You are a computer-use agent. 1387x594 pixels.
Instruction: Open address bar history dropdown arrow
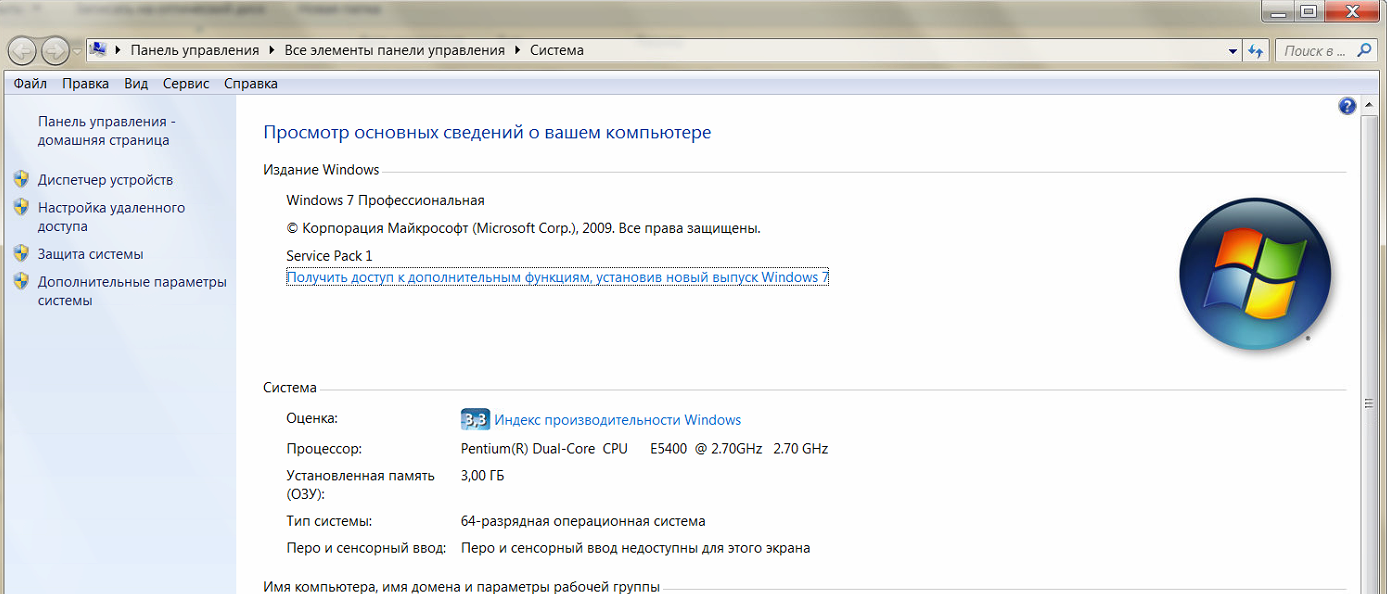coord(1233,51)
